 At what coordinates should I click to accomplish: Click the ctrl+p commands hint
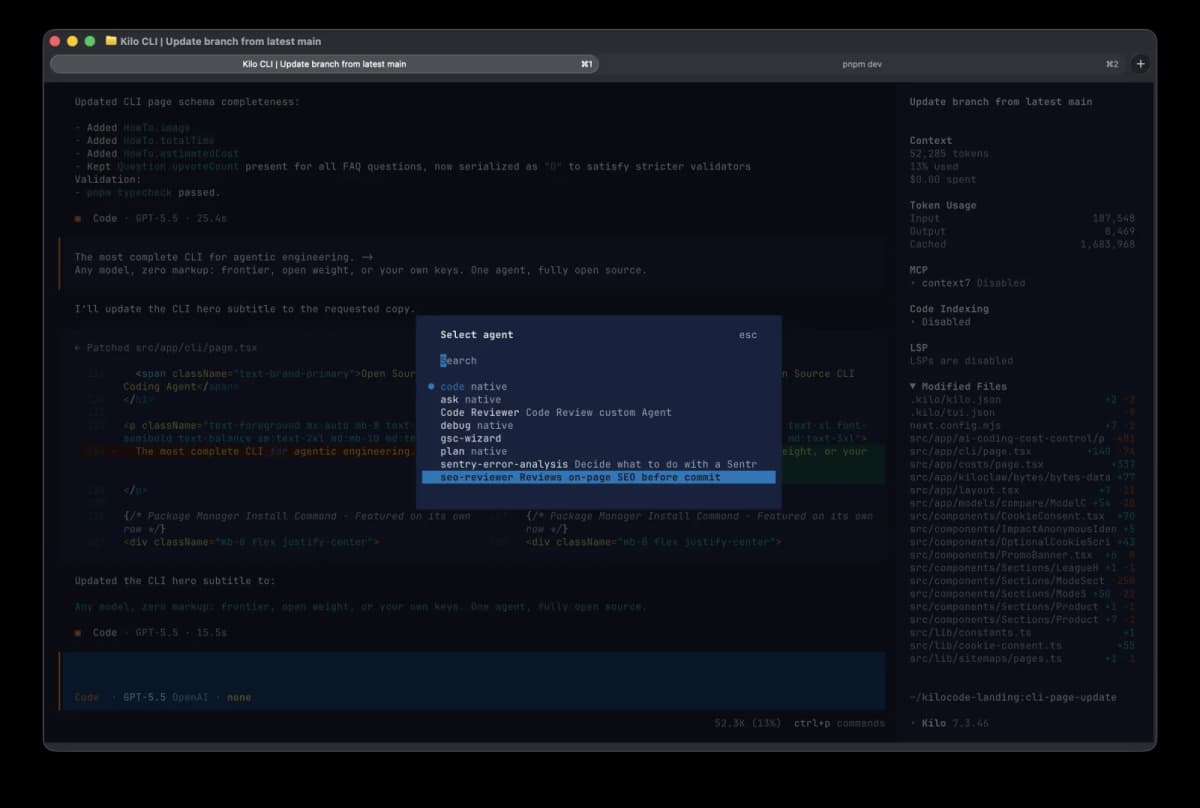tap(839, 723)
